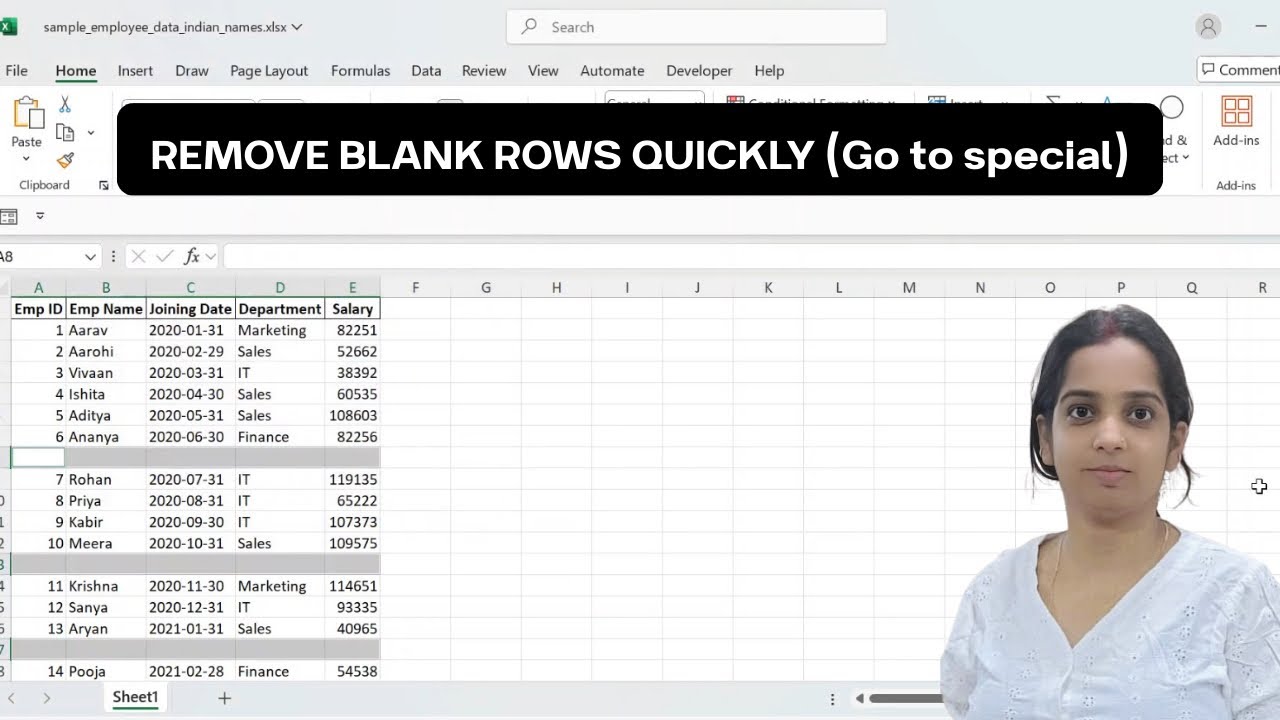Click the Insert Function fx icon
1280x720 pixels.
pyautogui.click(x=192, y=257)
